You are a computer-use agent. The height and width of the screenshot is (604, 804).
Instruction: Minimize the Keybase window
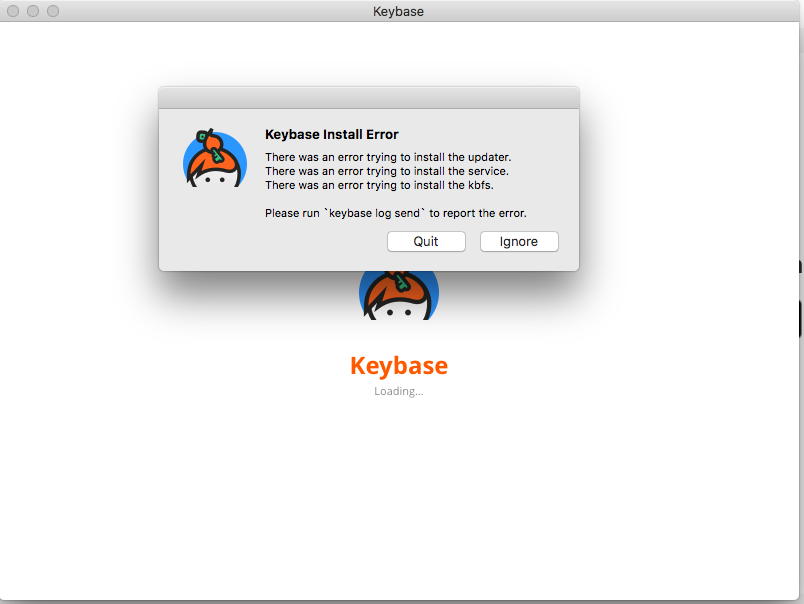(33, 11)
